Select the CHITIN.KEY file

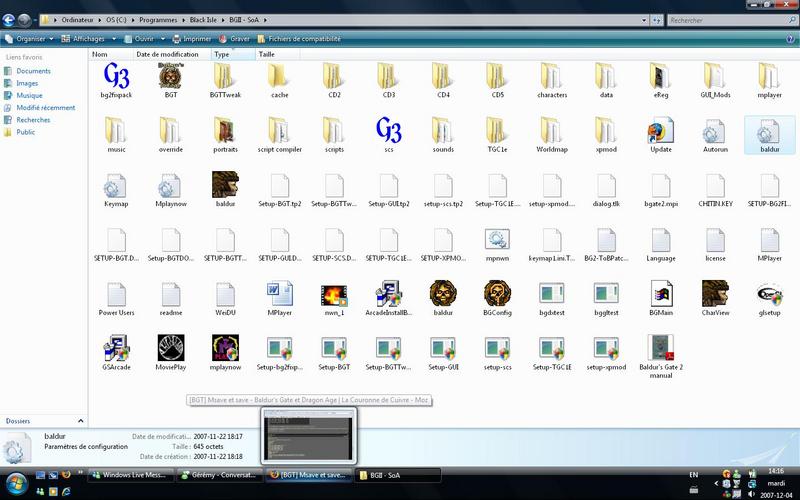[715, 190]
